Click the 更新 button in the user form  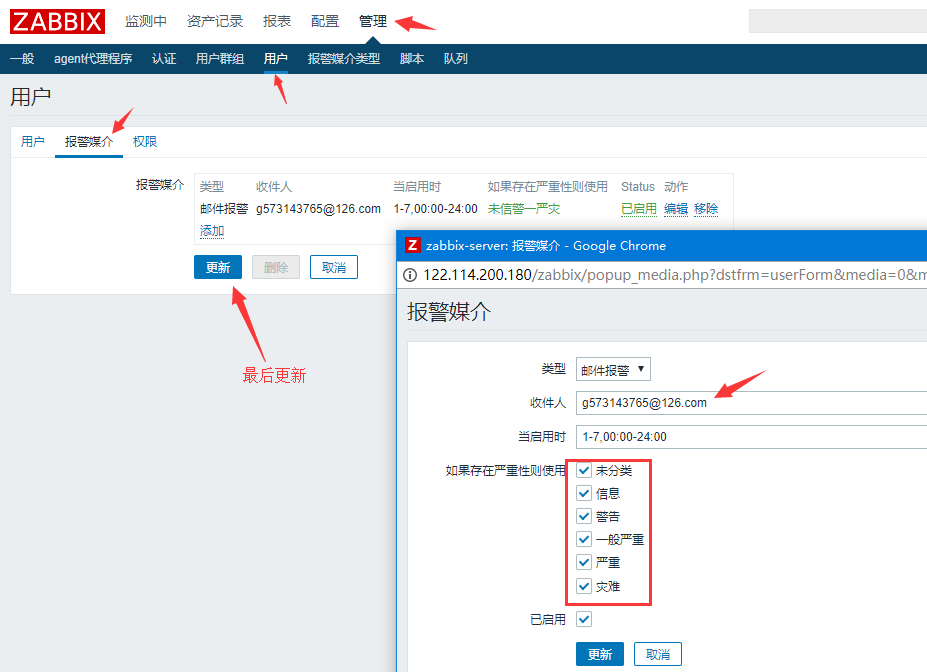[x=218, y=267]
